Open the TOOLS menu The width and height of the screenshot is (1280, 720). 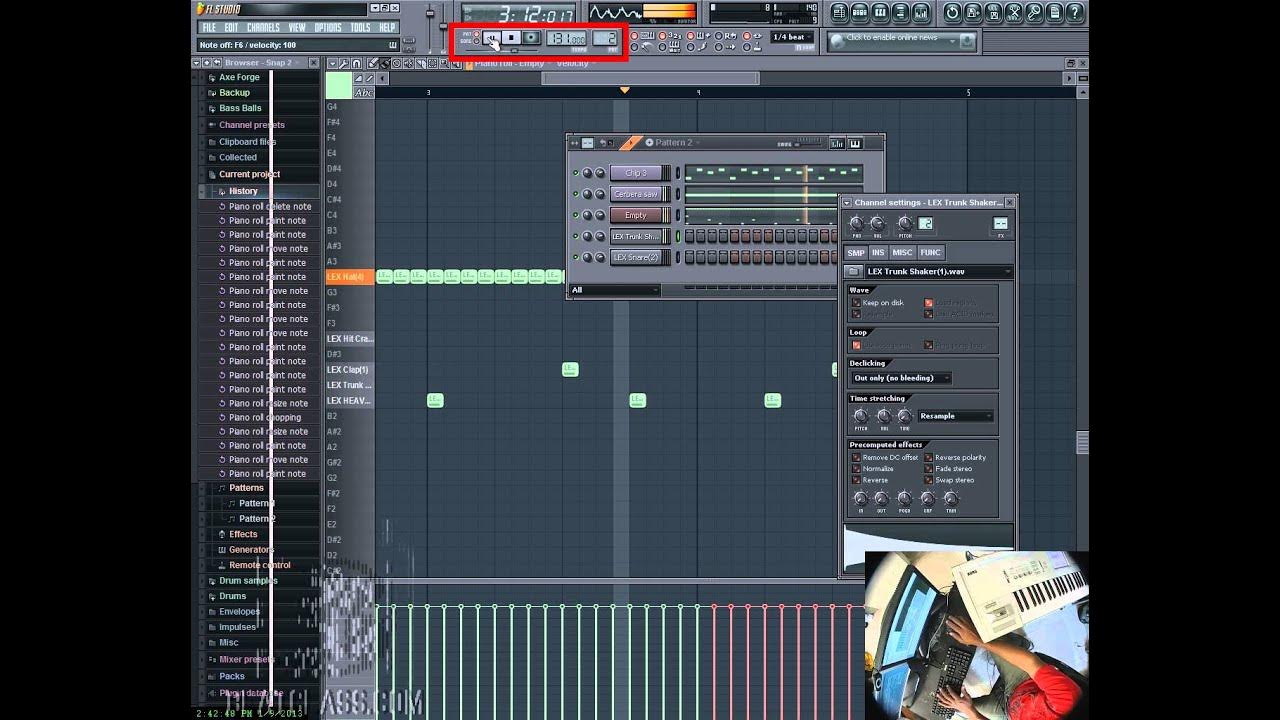[x=360, y=27]
